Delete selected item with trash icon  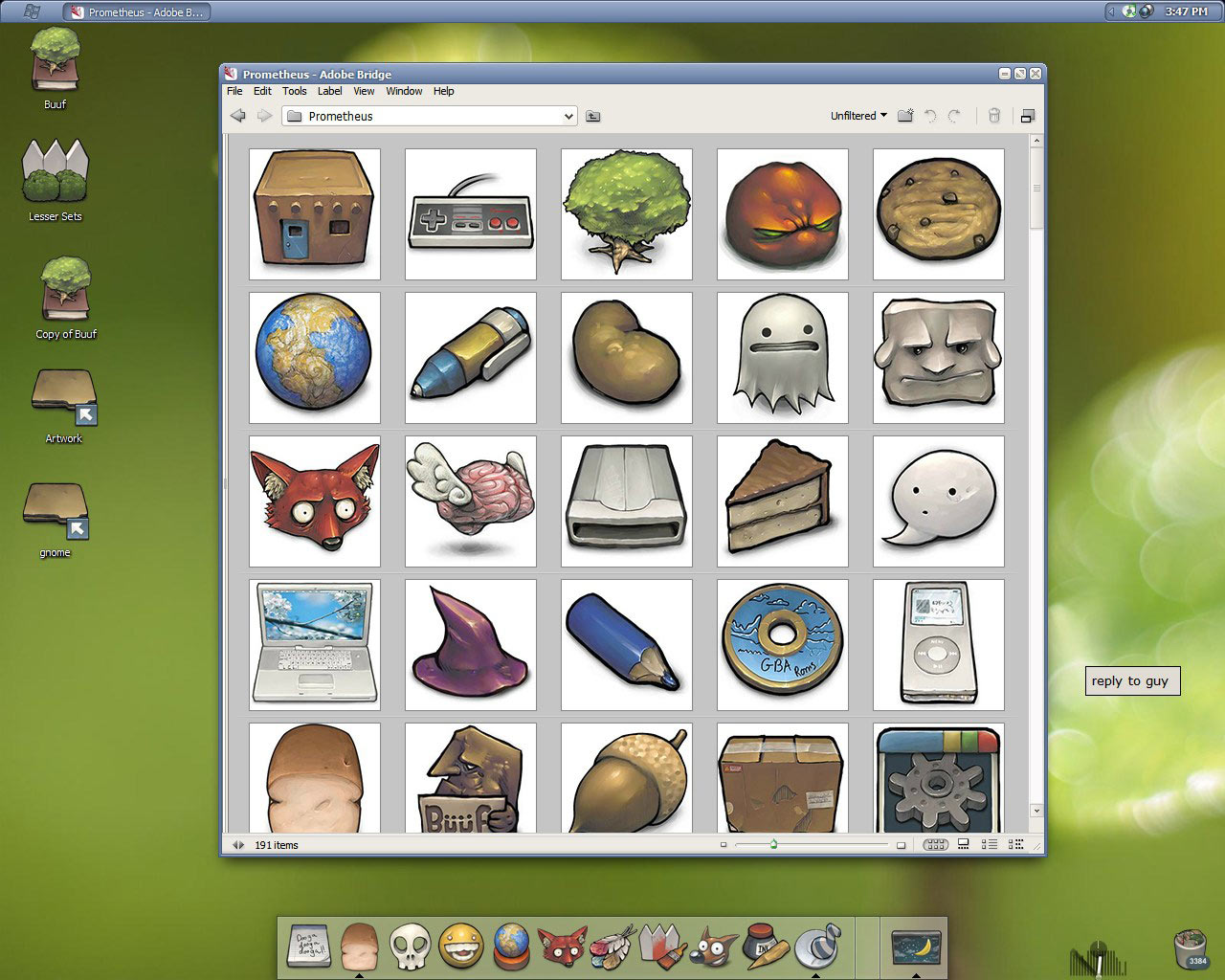(x=994, y=116)
